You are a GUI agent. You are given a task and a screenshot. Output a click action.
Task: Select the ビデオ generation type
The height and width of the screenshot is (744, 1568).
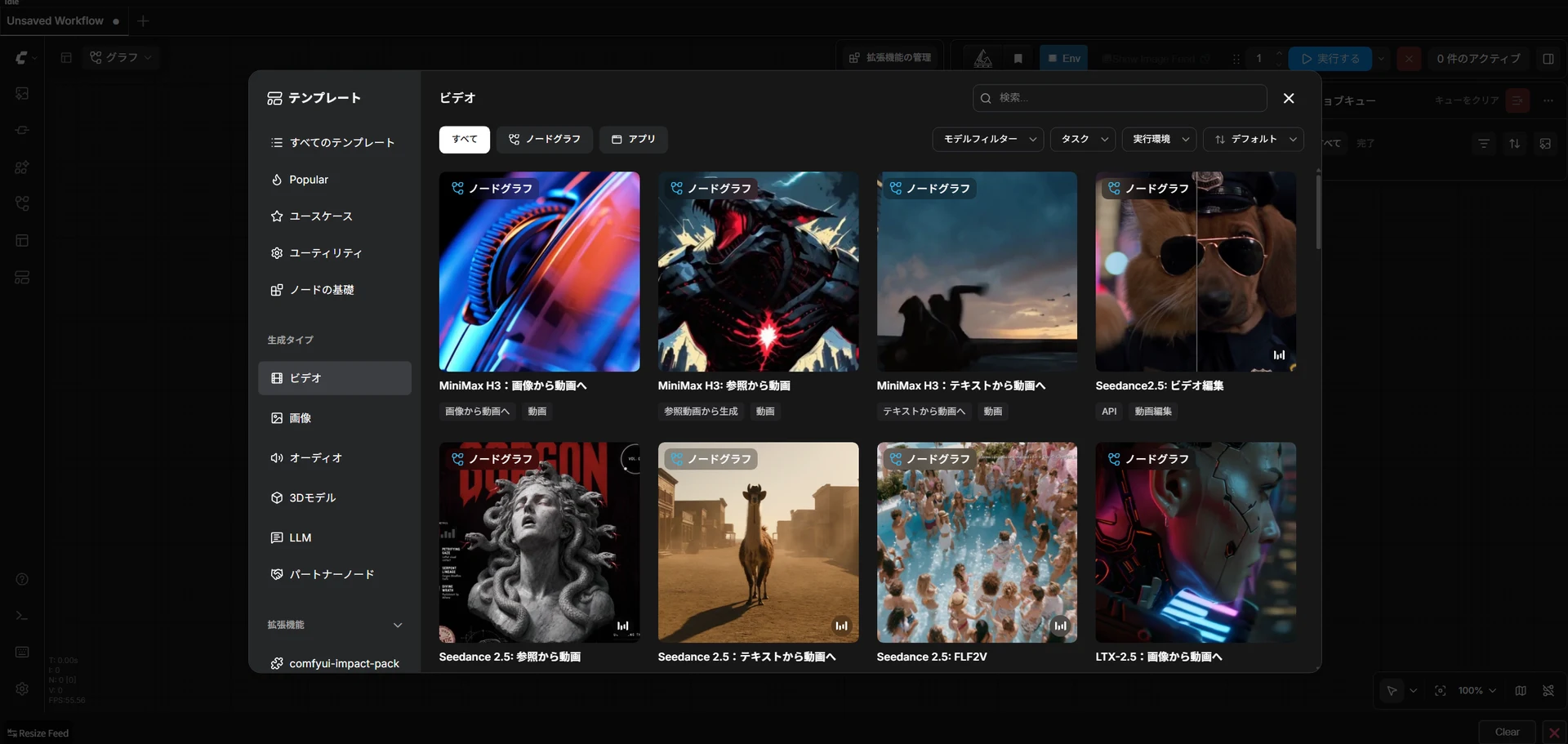coord(335,379)
